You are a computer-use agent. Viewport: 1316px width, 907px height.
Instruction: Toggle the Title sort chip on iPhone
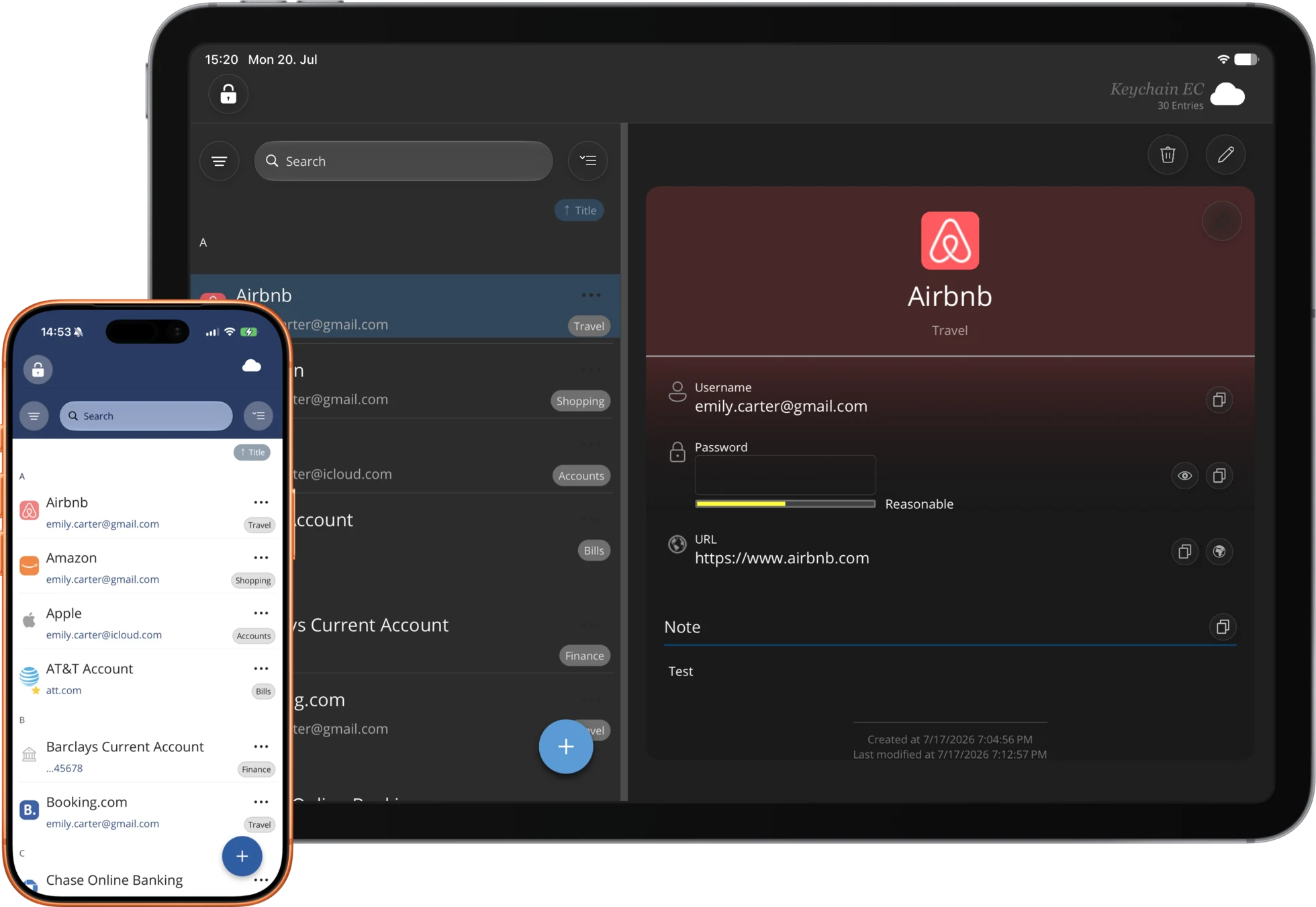[x=252, y=452]
